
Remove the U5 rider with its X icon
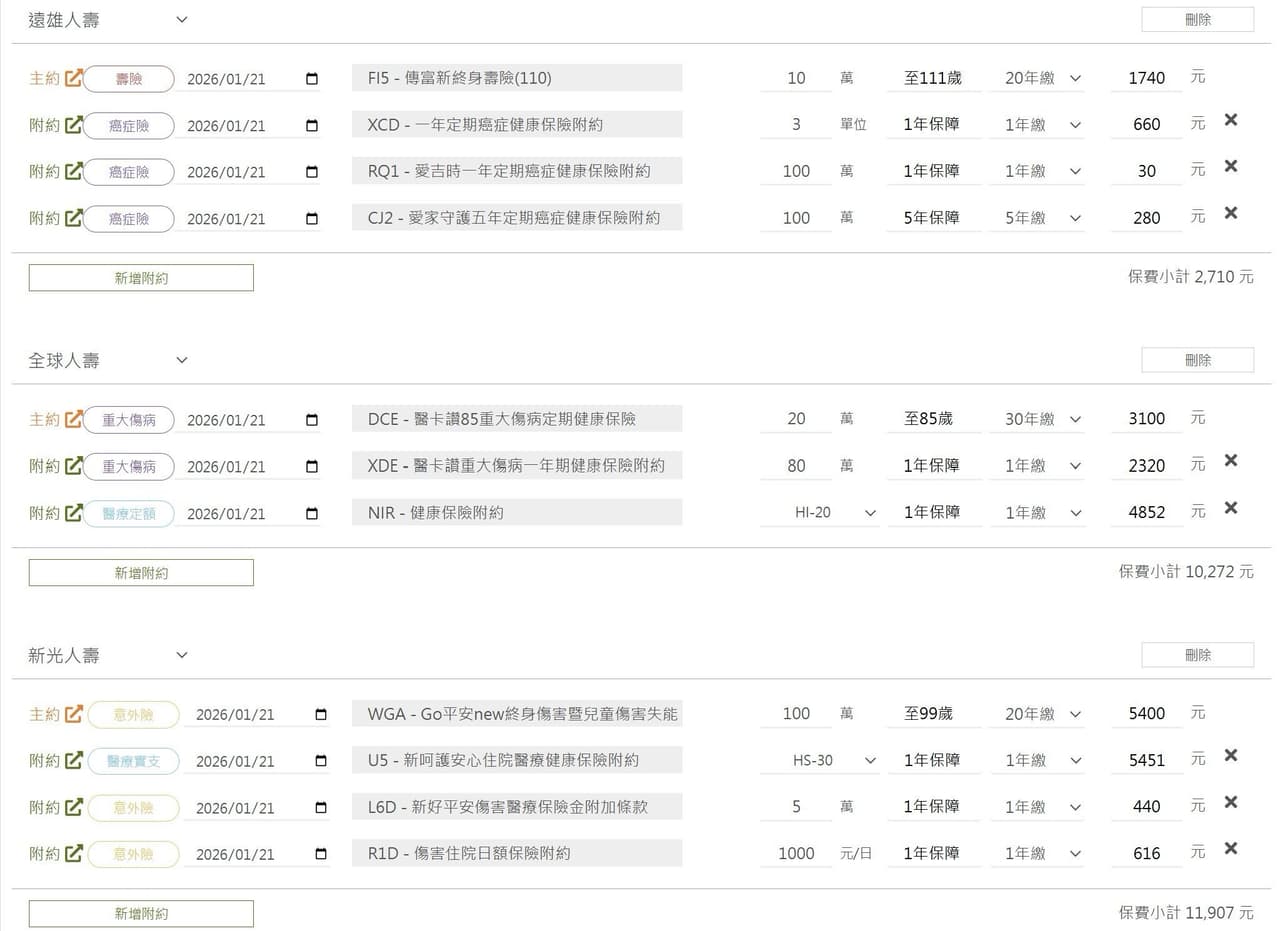[x=1231, y=755]
